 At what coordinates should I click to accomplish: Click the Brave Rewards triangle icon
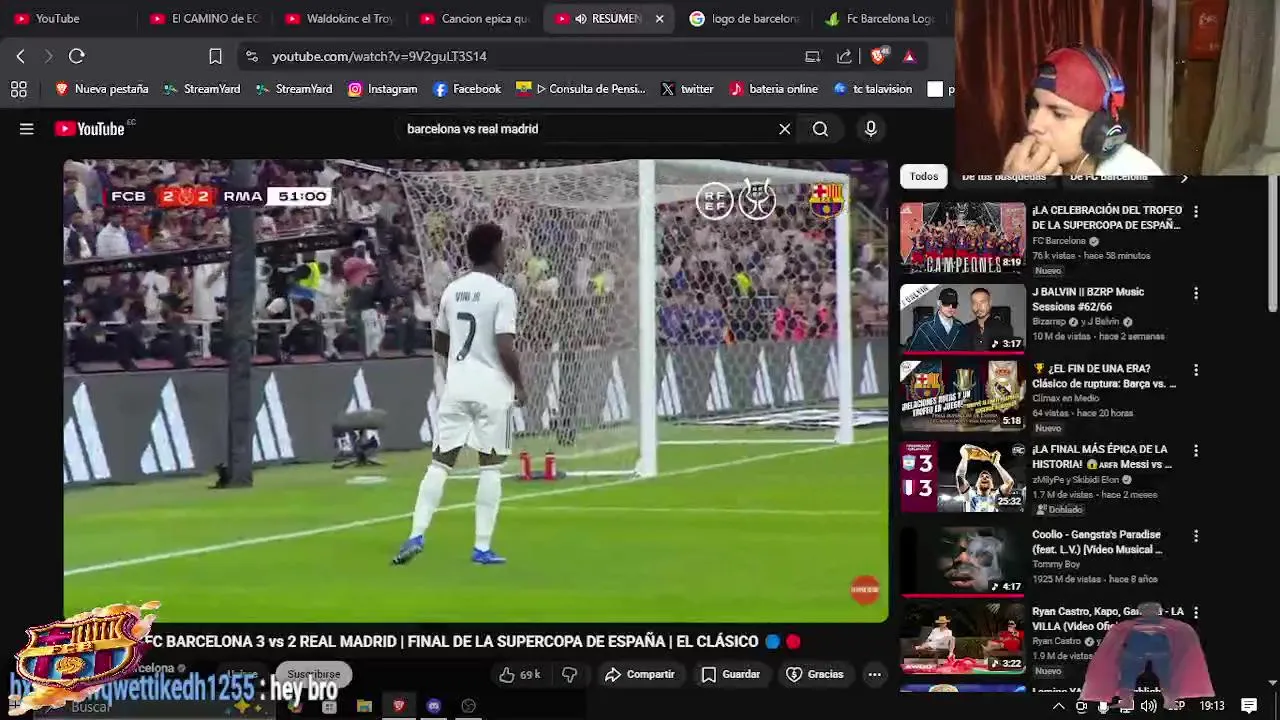click(909, 57)
